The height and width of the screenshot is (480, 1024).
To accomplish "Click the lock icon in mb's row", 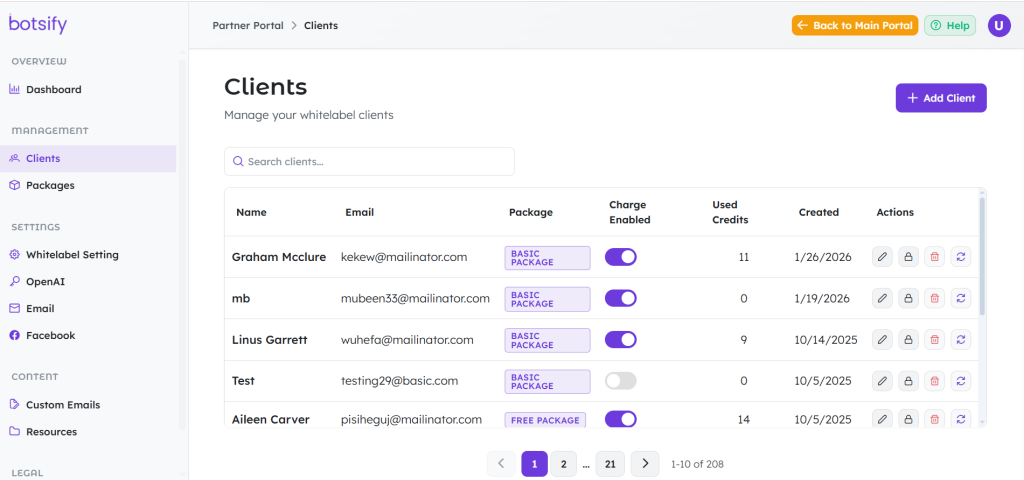I will (908, 298).
